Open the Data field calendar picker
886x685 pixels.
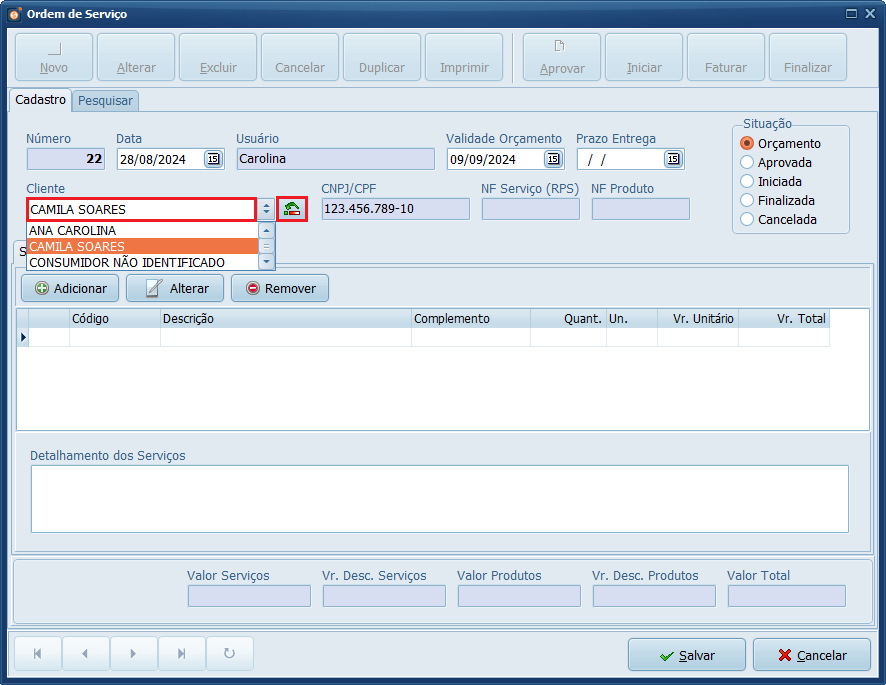[213, 159]
